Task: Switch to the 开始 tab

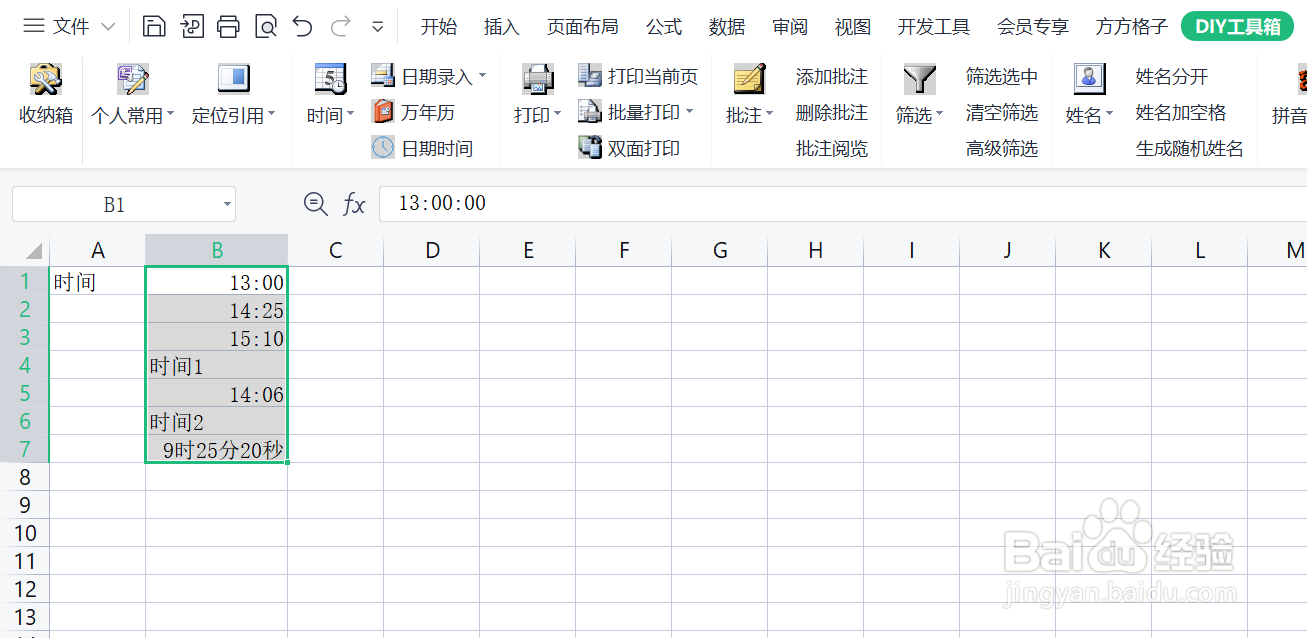Action: pos(439,27)
